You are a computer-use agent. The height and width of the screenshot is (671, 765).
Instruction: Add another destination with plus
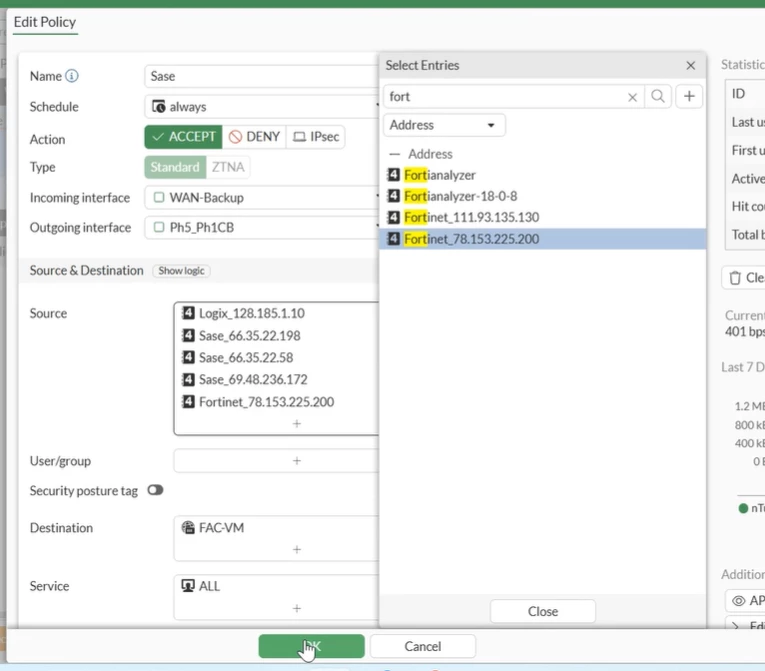pos(297,549)
